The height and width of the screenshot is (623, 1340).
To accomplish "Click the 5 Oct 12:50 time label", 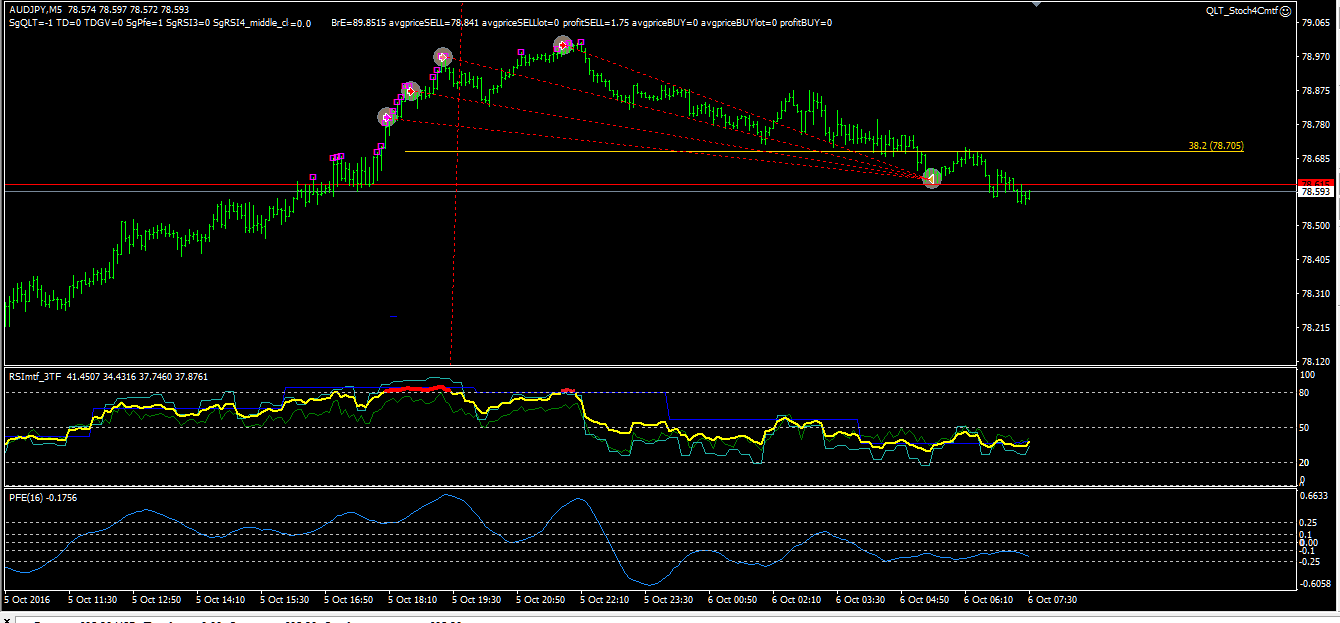I will click(156, 600).
